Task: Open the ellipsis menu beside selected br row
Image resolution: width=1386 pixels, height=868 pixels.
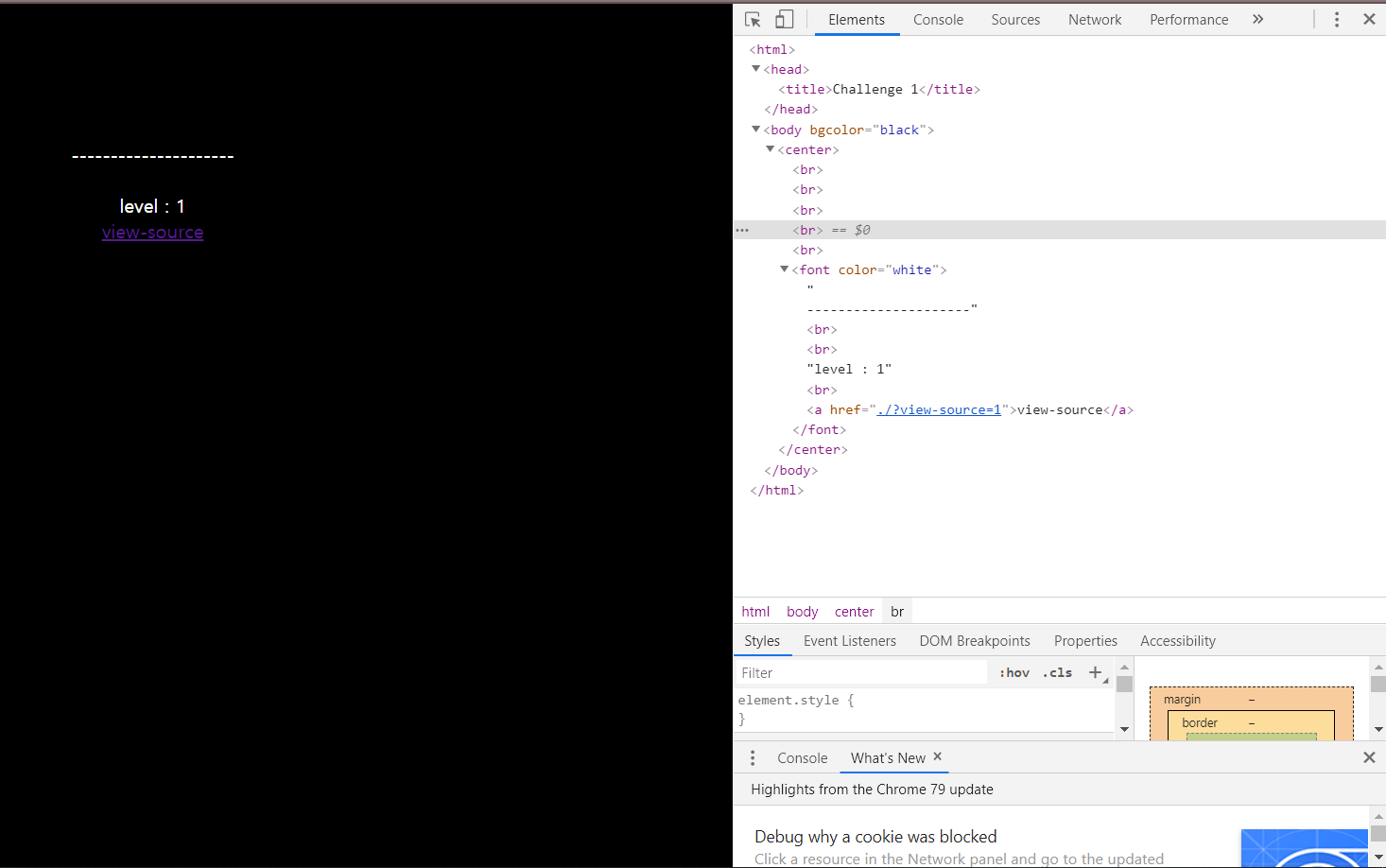Action: [x=742, y=230]
